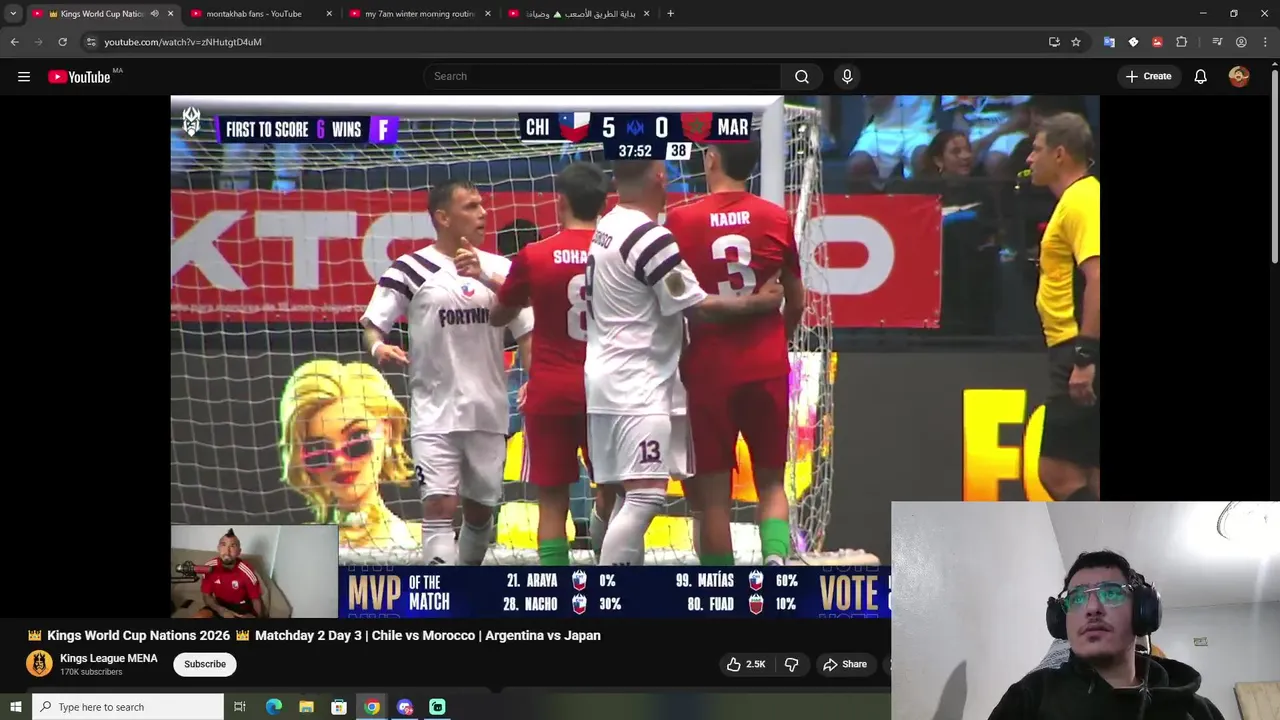Start voice search with the microphone
1280x720 pixels.
coord(847,76)
